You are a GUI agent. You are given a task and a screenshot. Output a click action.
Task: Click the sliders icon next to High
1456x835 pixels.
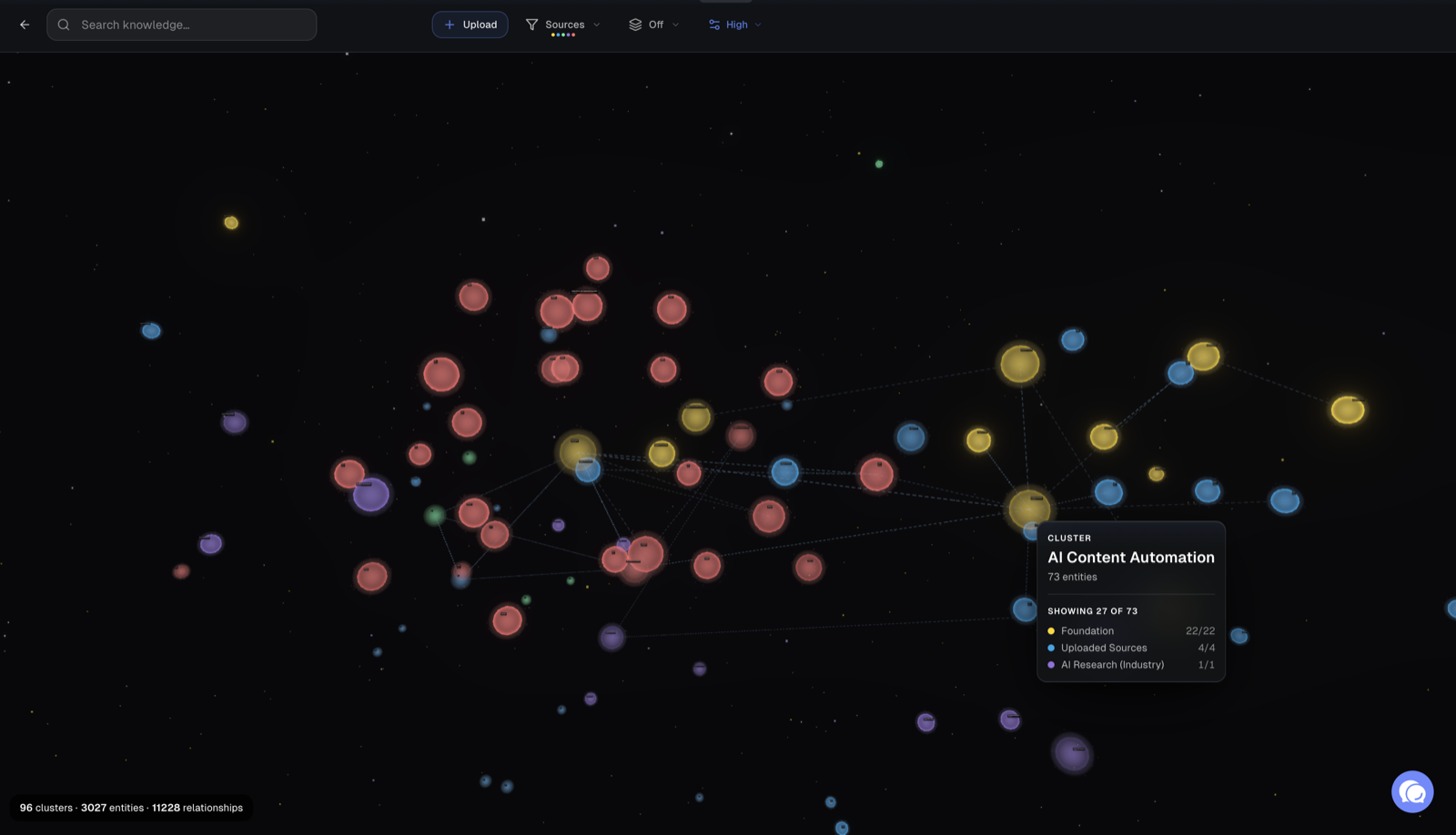tap(714, 25)
